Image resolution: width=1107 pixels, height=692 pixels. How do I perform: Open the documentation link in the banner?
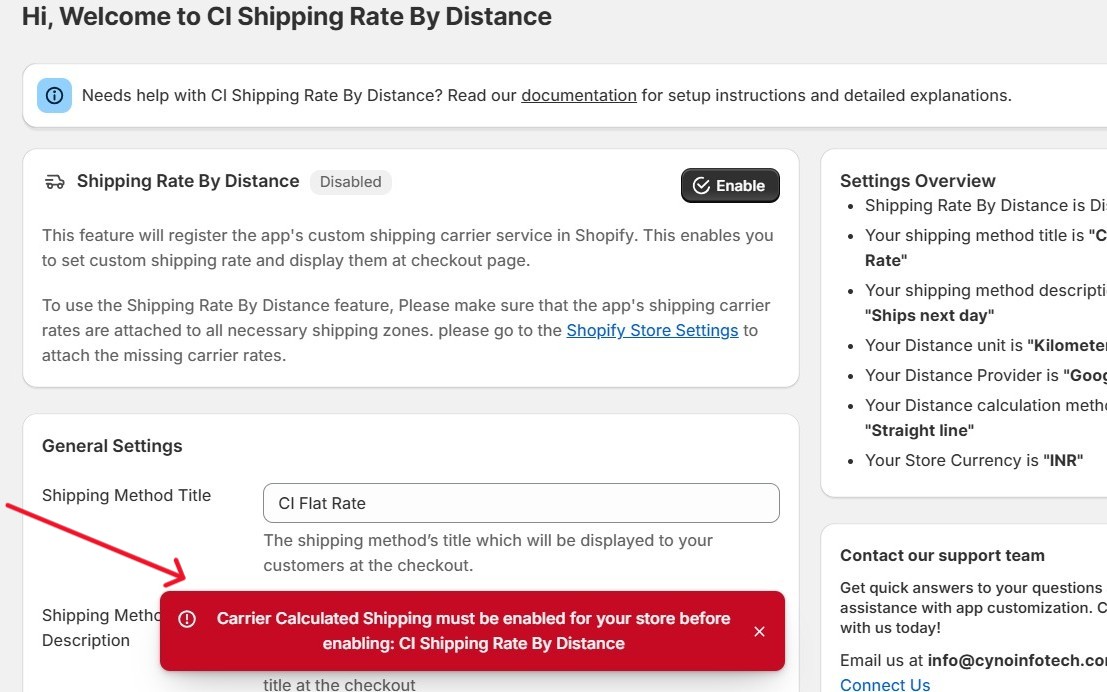578,96
